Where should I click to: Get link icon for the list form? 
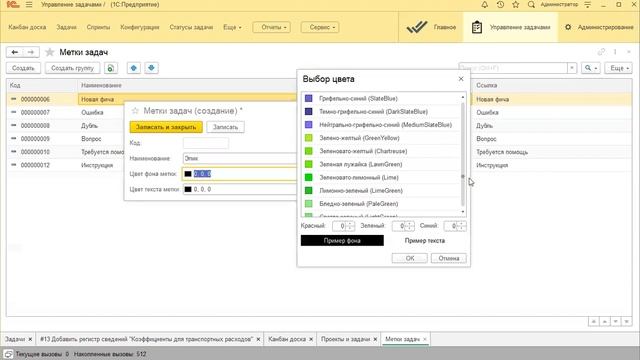601,52
